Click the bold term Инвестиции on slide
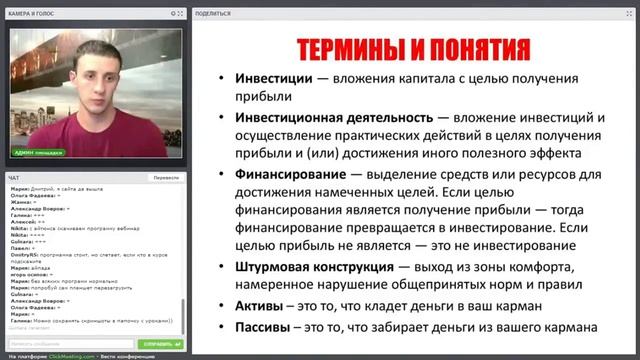 [x=273, y=78]
